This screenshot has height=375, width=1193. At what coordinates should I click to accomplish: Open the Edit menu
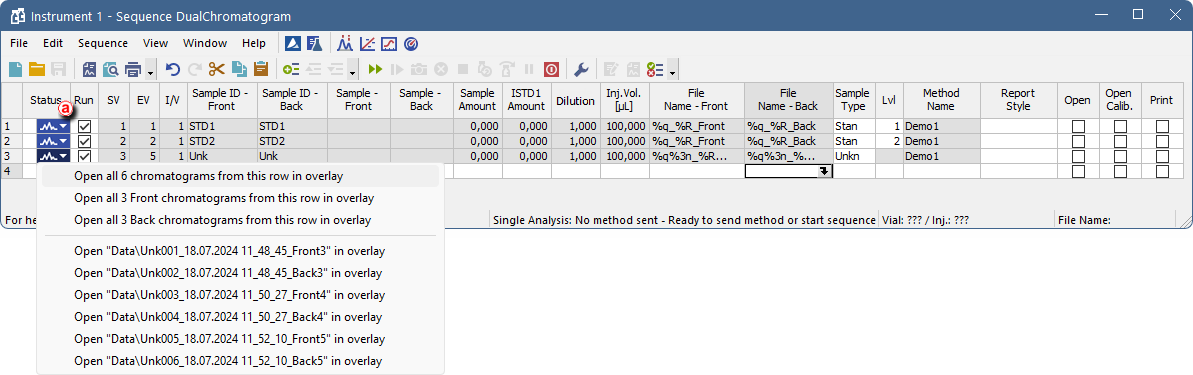52,43
